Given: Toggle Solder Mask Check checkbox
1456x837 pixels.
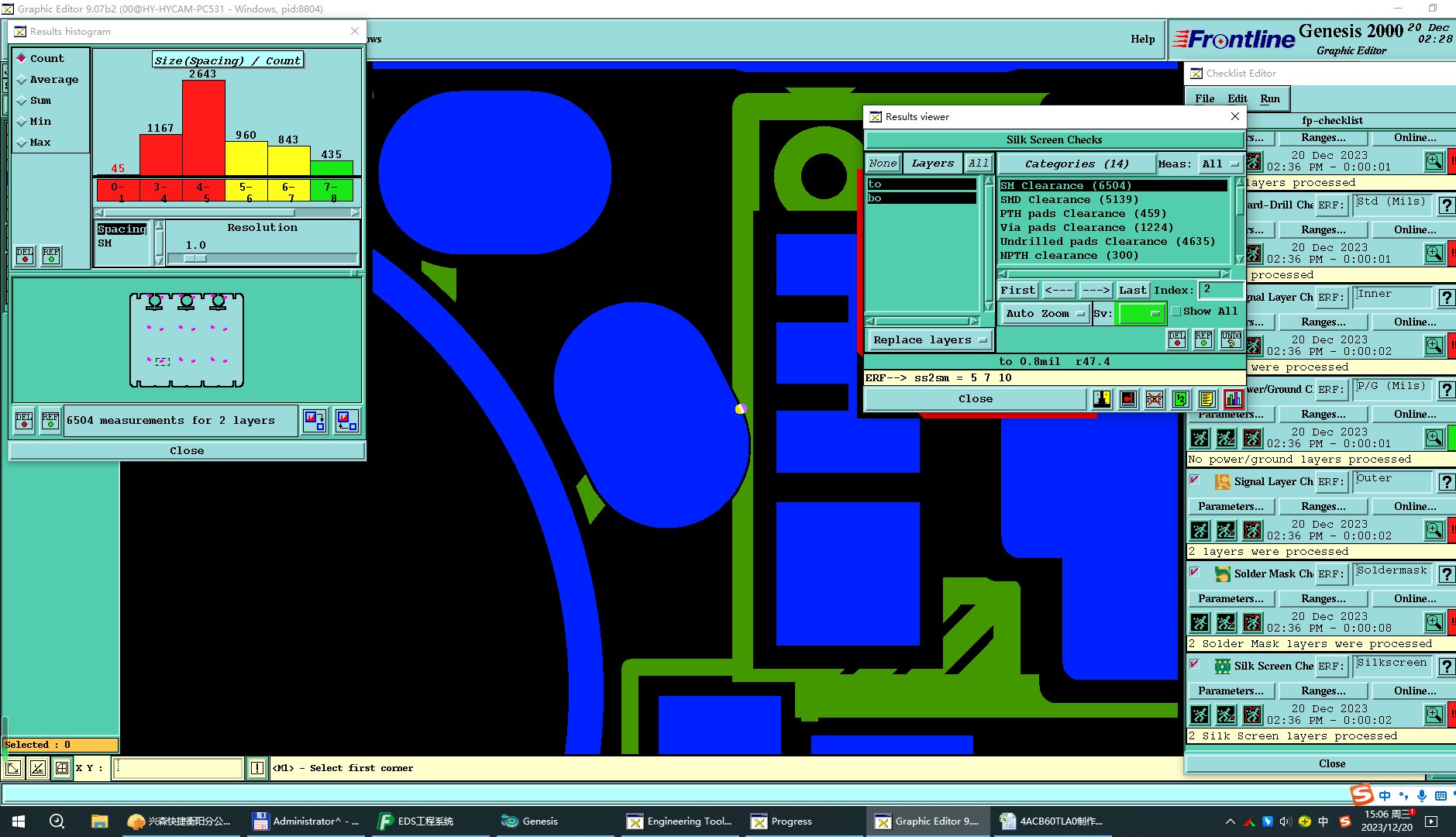Looking at the screenshot, I should [x=1195, y=572].
